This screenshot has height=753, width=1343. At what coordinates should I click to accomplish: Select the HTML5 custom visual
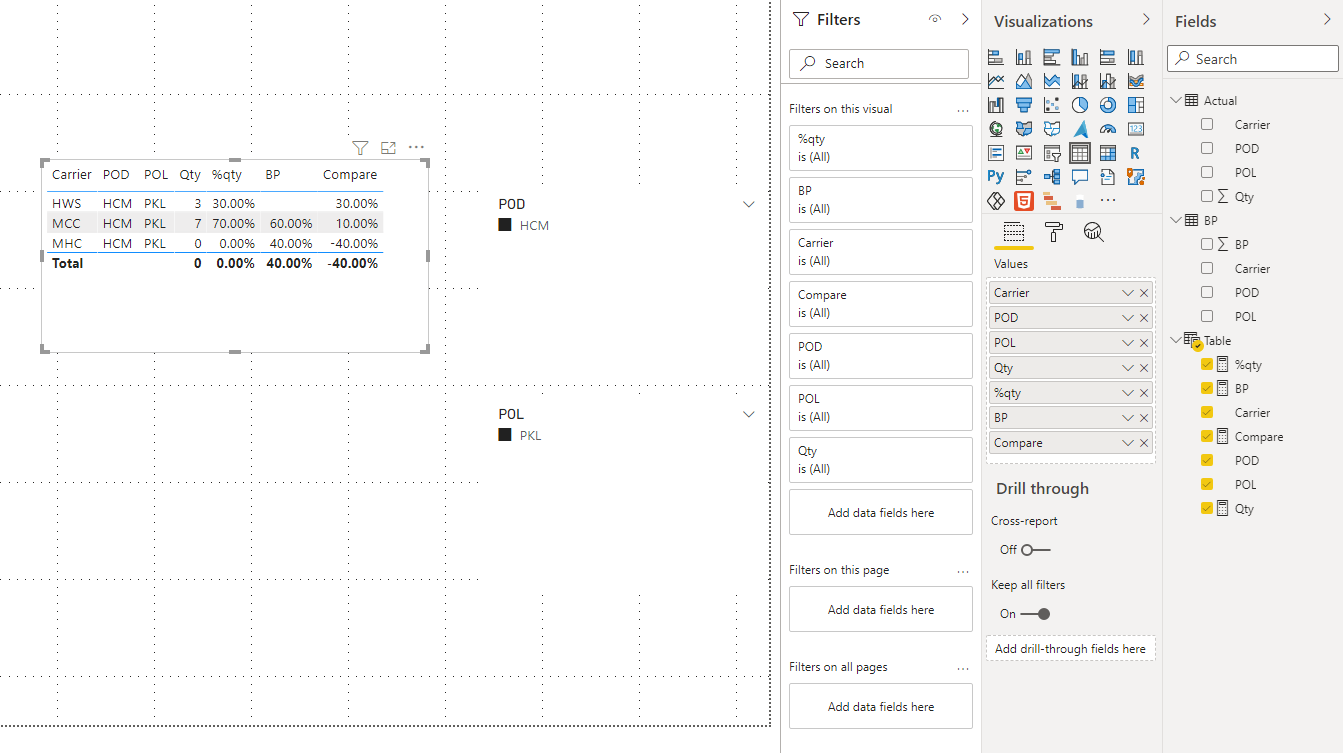(1024, 201)
